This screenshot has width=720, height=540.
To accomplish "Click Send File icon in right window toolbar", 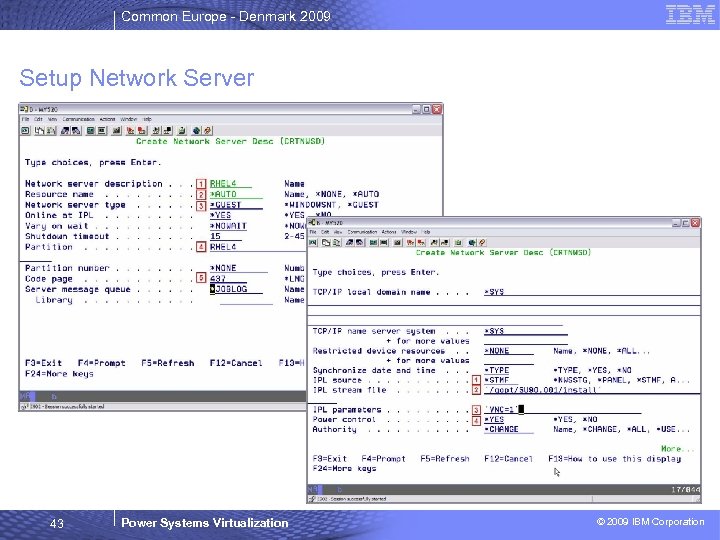I will click(349, 242).
